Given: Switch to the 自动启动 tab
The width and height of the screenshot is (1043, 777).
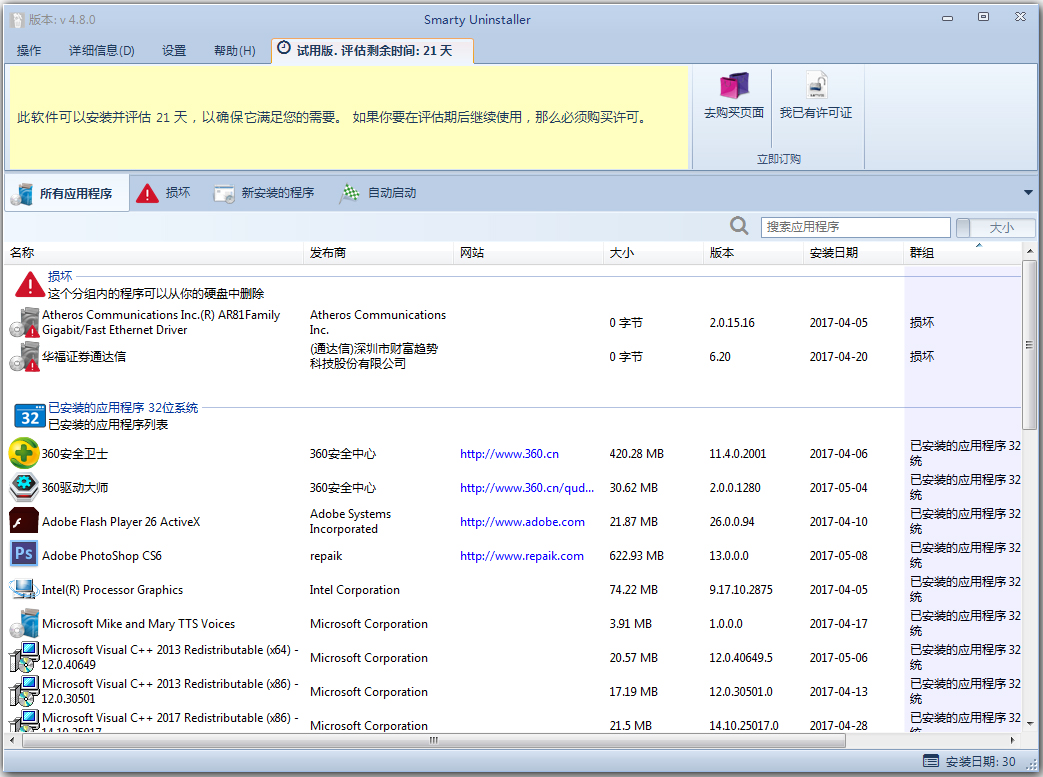Looking at the screenshot, I should (378, 193).
